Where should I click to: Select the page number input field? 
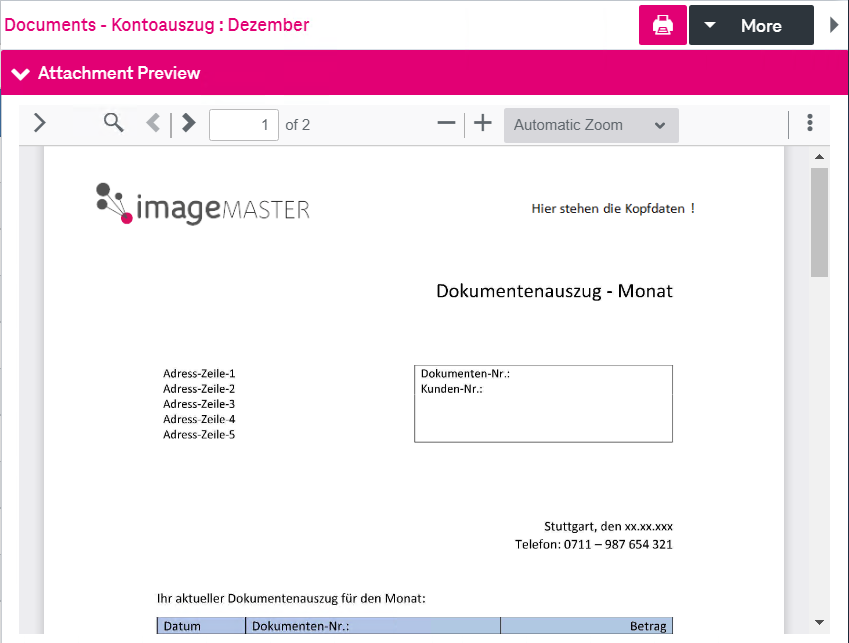coord(243,124)
